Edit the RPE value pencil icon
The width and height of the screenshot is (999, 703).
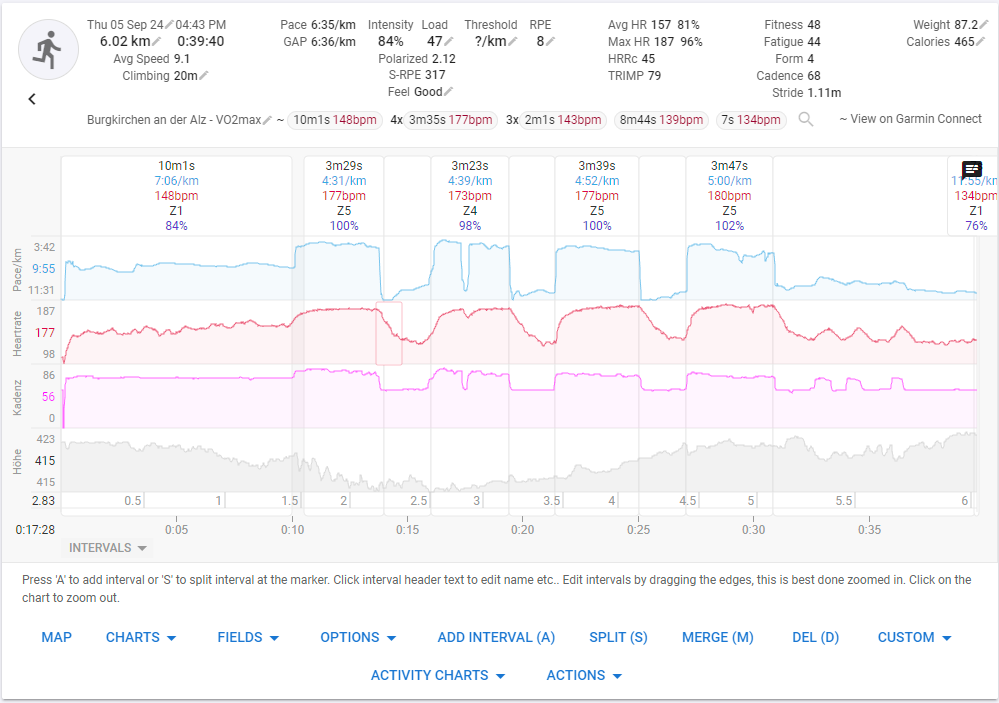tap(550, 41)
